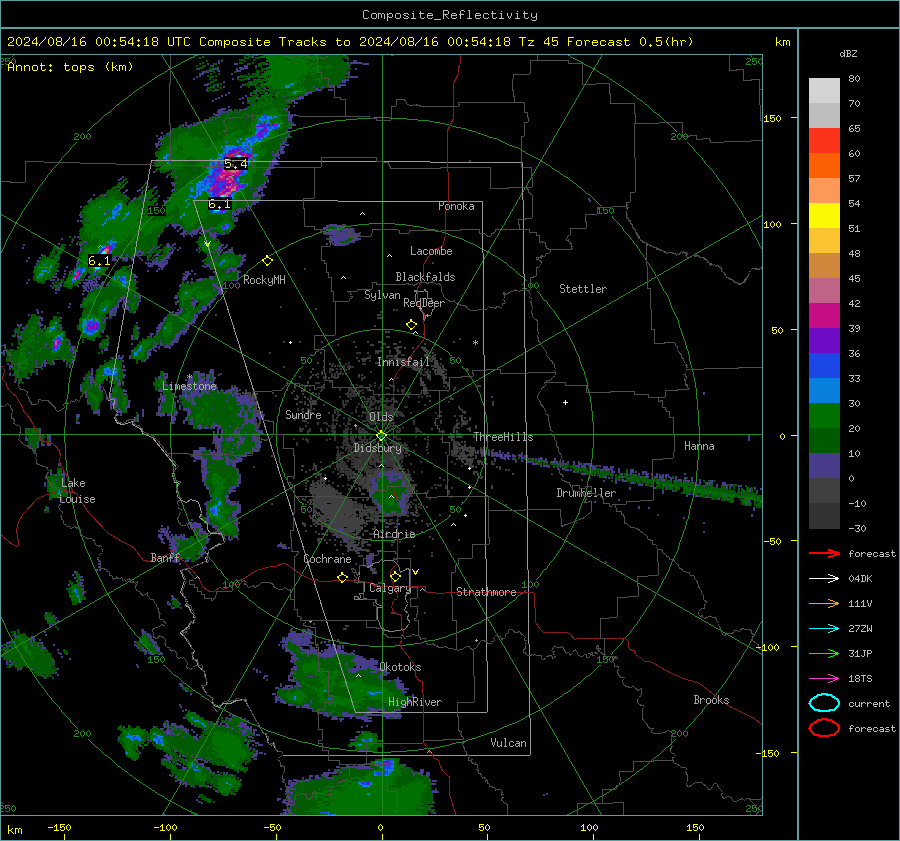
Task: Click the dBZ legend heading
Action: pyautogui.click(x=848, y=53)
